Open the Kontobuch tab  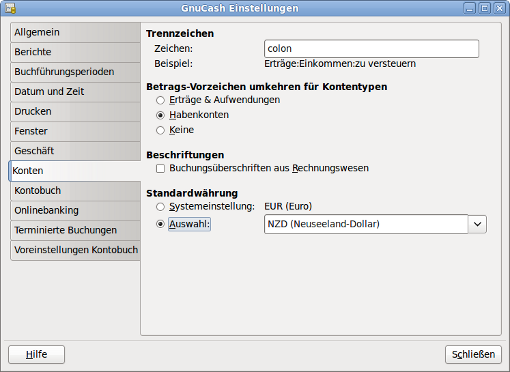pyautogui.click(x=75, y=191)
